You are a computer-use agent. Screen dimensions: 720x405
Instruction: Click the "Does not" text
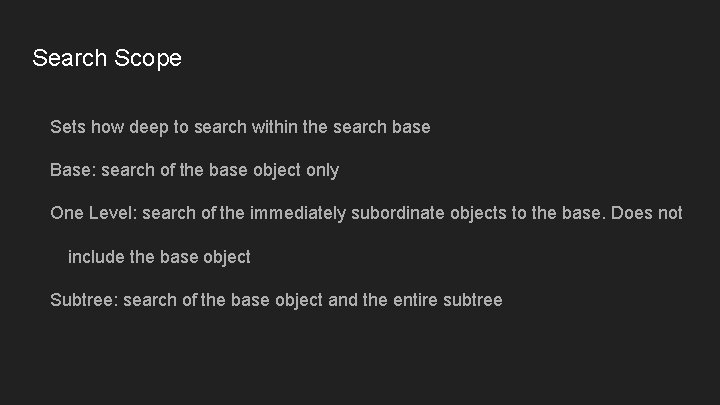click(647, 213)
